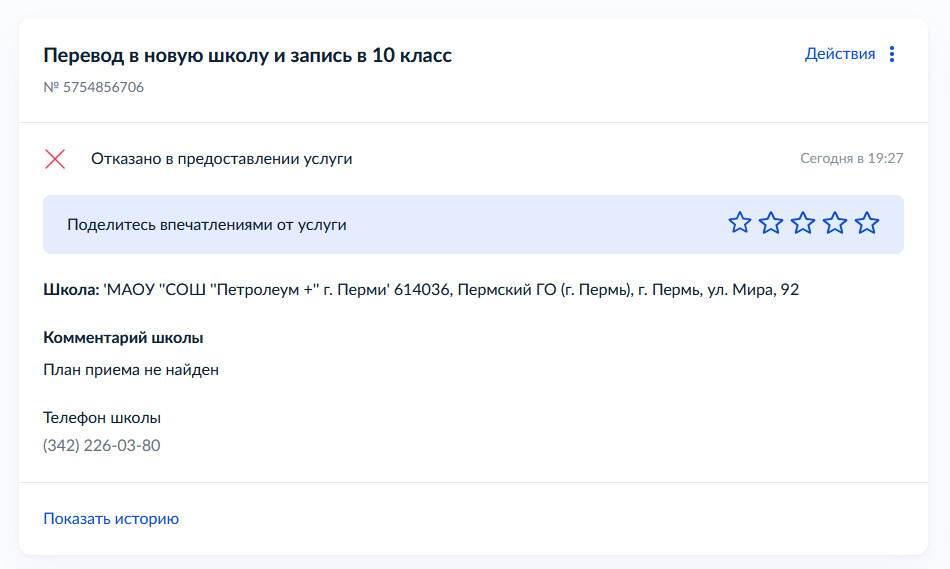950x569 pixels.
Task: Rate the service two stars
Action: (771, 223)
